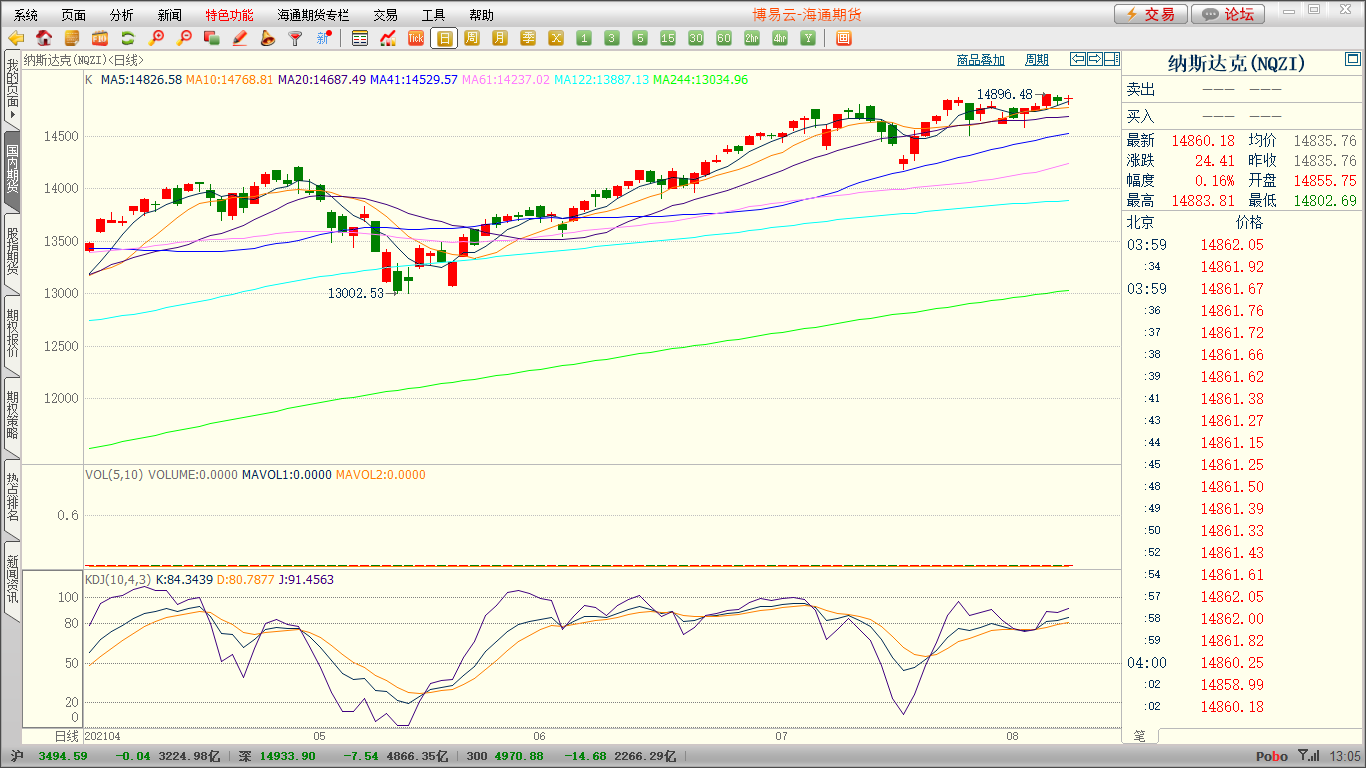This screenshot has width=1366, height=768.
Task: Toggle the monthly 月 period button
Action: tap(500, 38)
